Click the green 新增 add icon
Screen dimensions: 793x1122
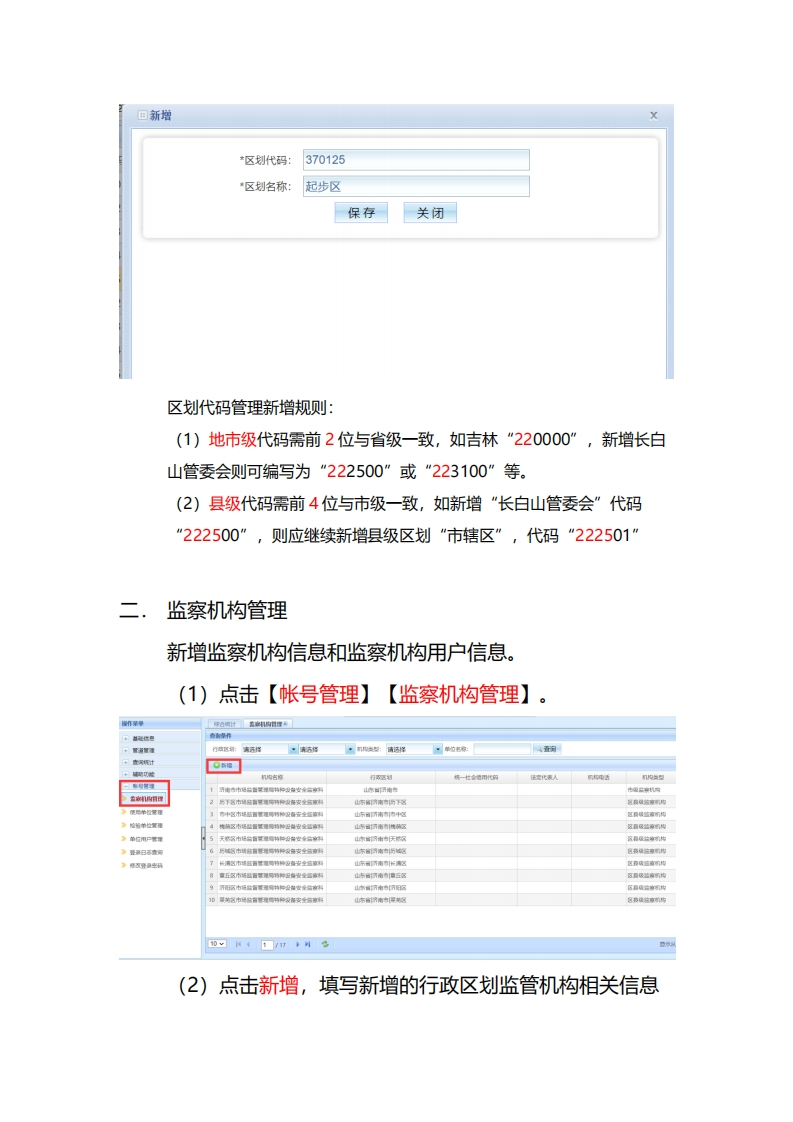(x=216, y=765)
